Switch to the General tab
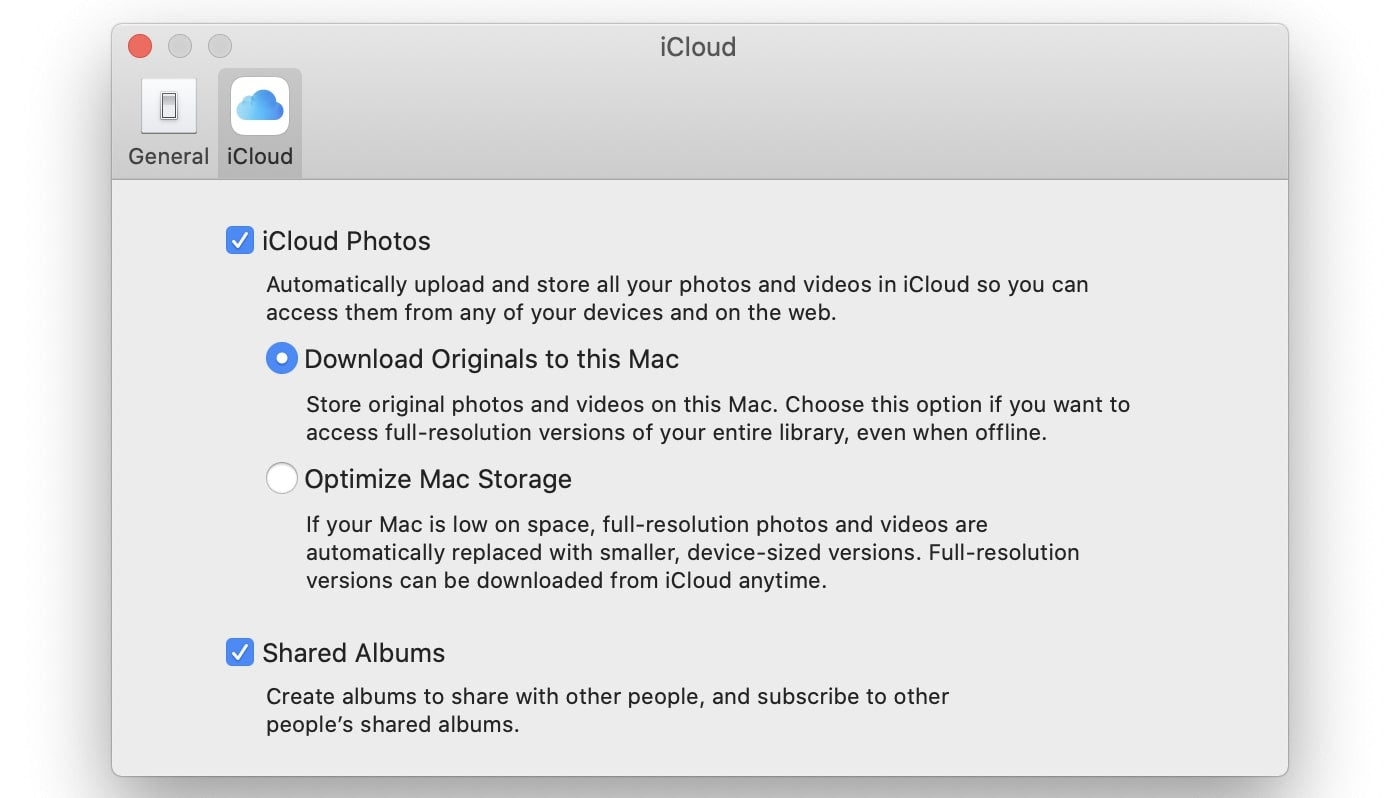 point(168,120)
